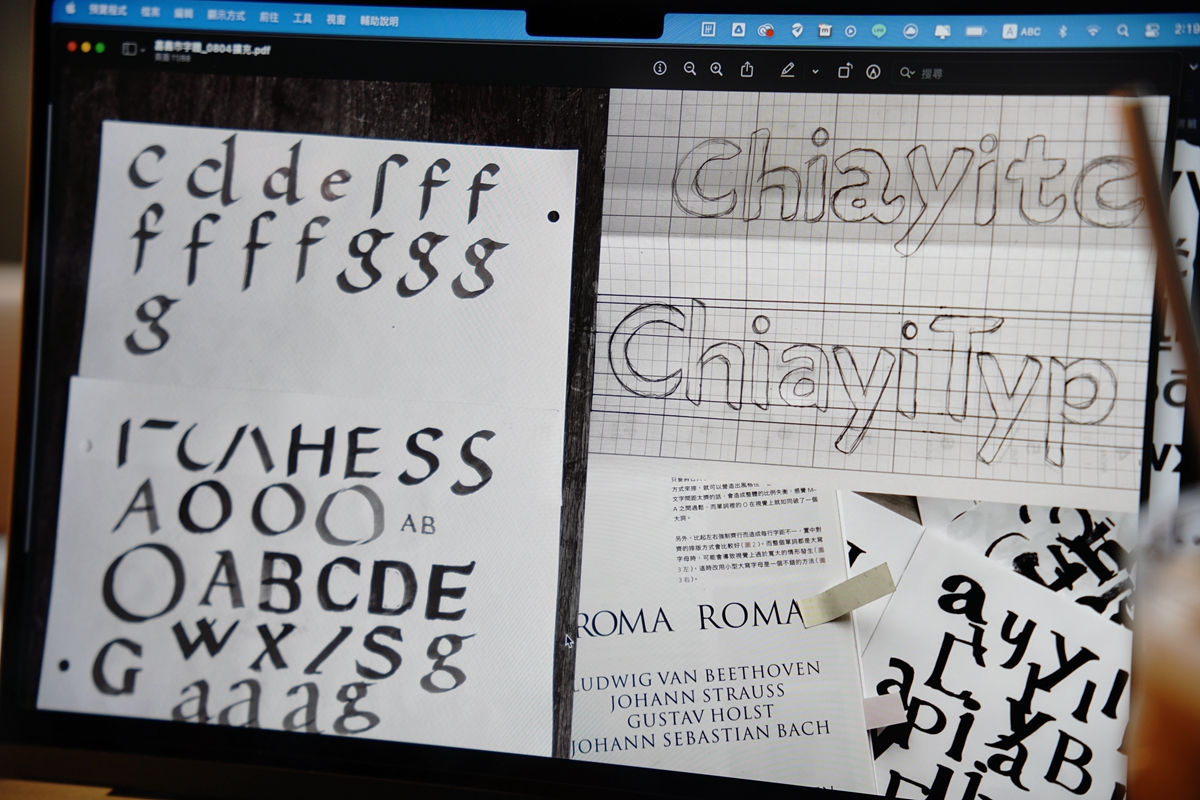Viewport: 1200px width, 800px height.
Task: Open the Google Drive menu bar icon
Action: click(738, 30)
